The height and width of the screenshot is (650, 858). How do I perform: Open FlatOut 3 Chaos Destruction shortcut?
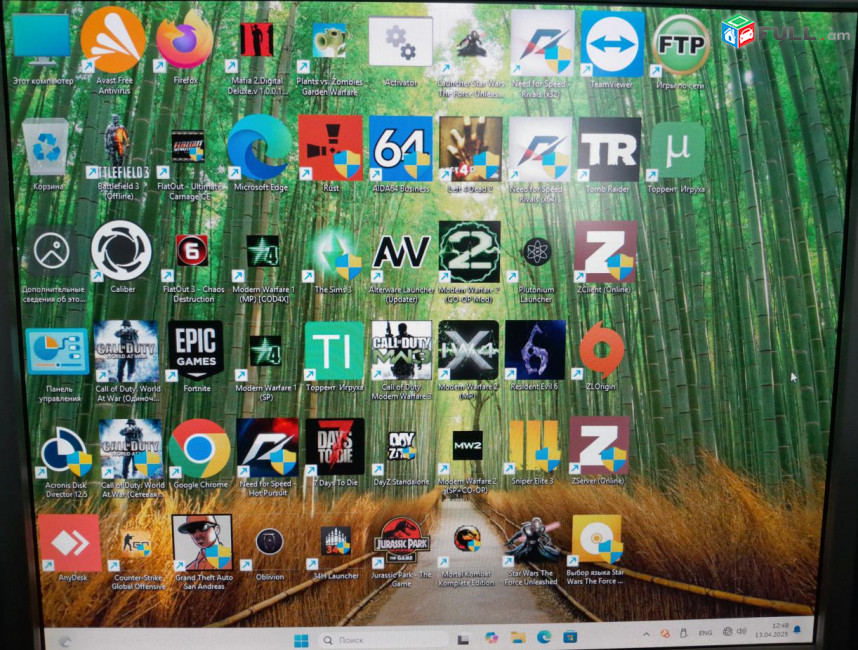(x=192, y=250)
